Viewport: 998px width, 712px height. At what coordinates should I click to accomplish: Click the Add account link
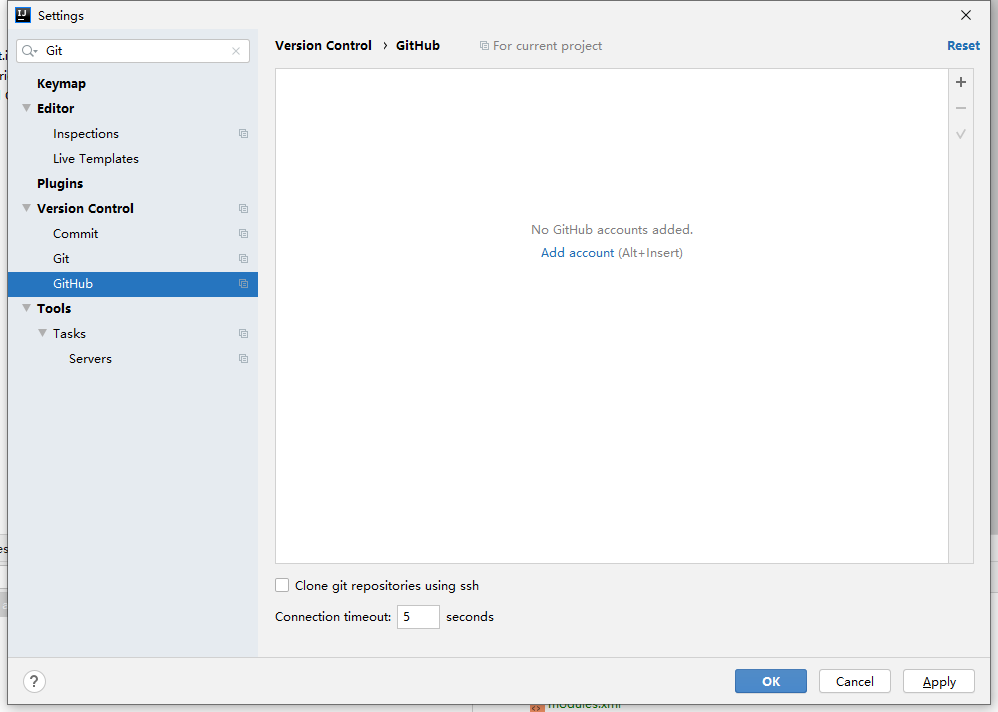pos(577,253)
